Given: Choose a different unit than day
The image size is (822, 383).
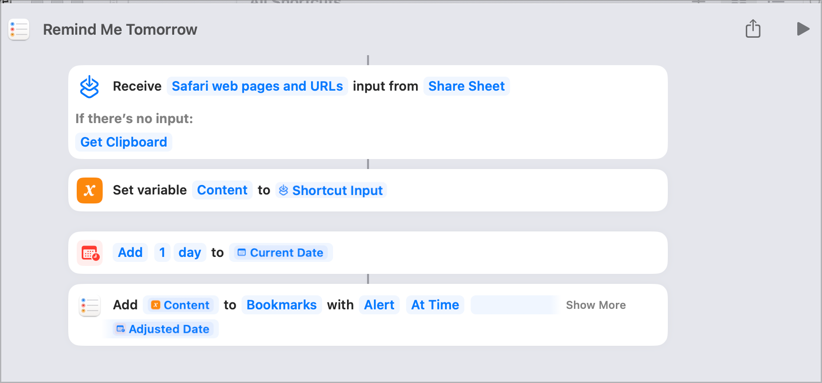Looking at the screenshot, I should (190, 253).
